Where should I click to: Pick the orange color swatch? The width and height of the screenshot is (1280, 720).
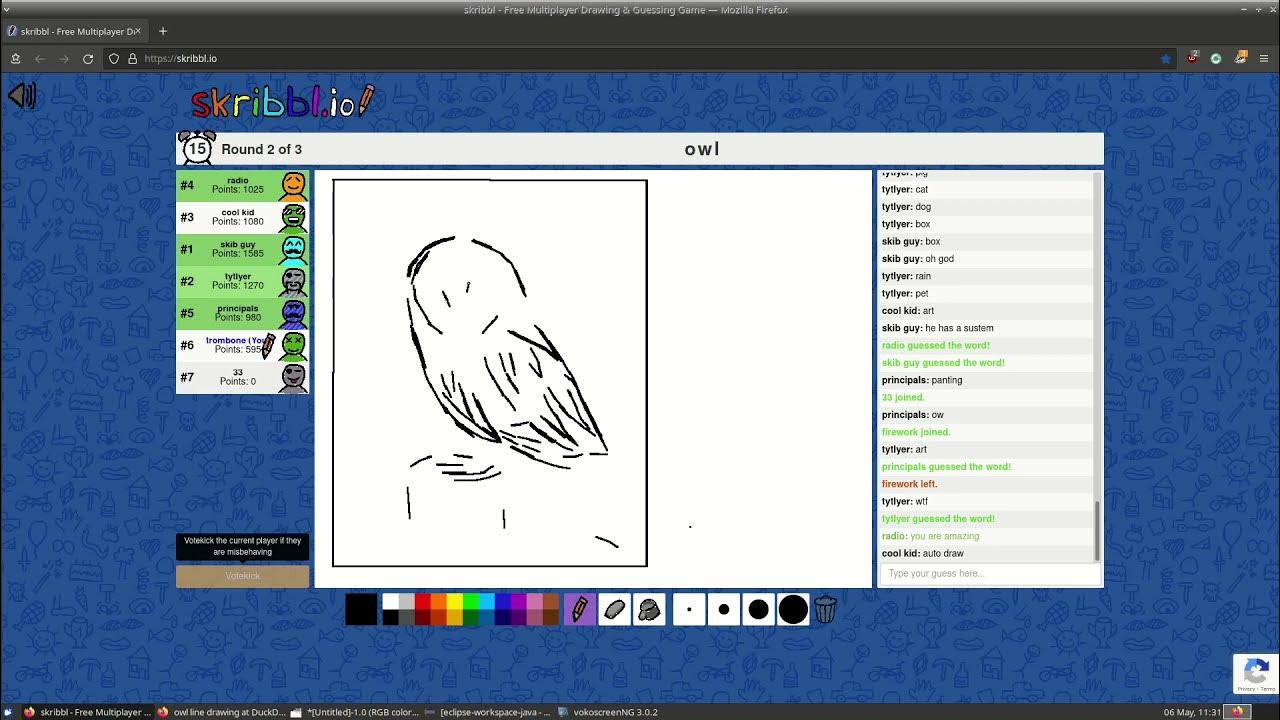coord(439,601)
